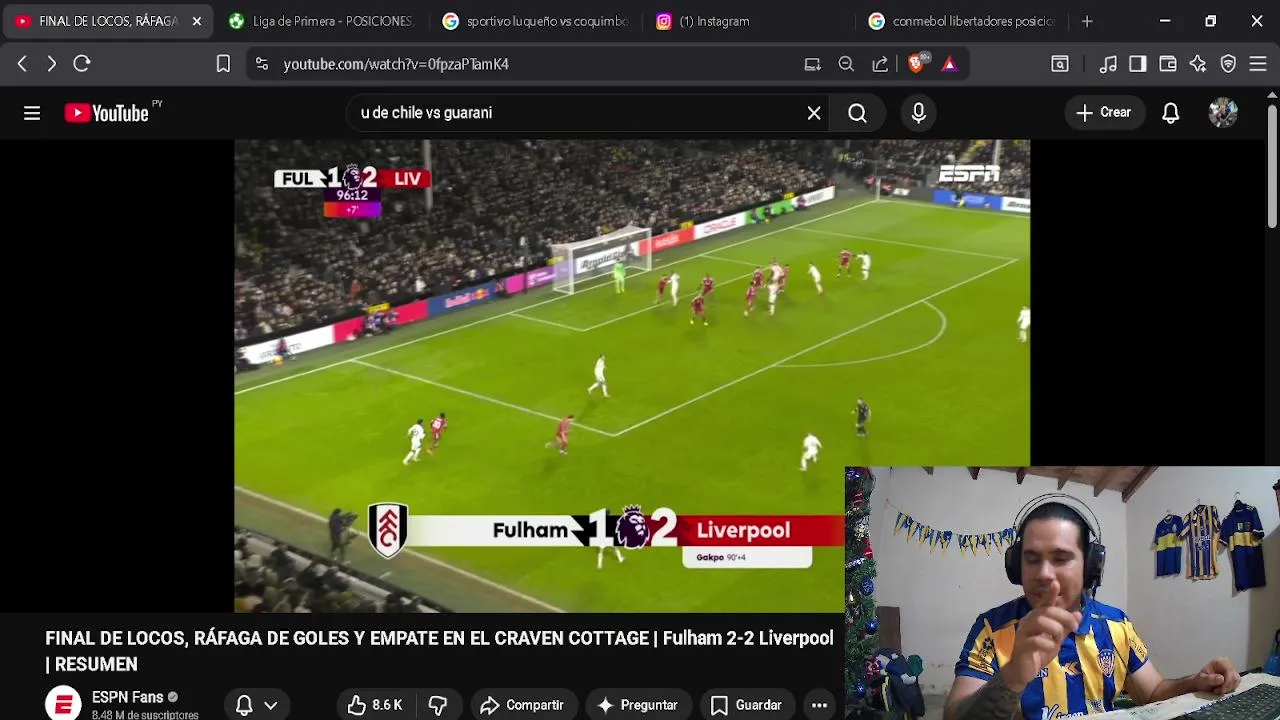Open Brave VPN shield icon
This screenshot has width=1280, height=720.
1229,64
